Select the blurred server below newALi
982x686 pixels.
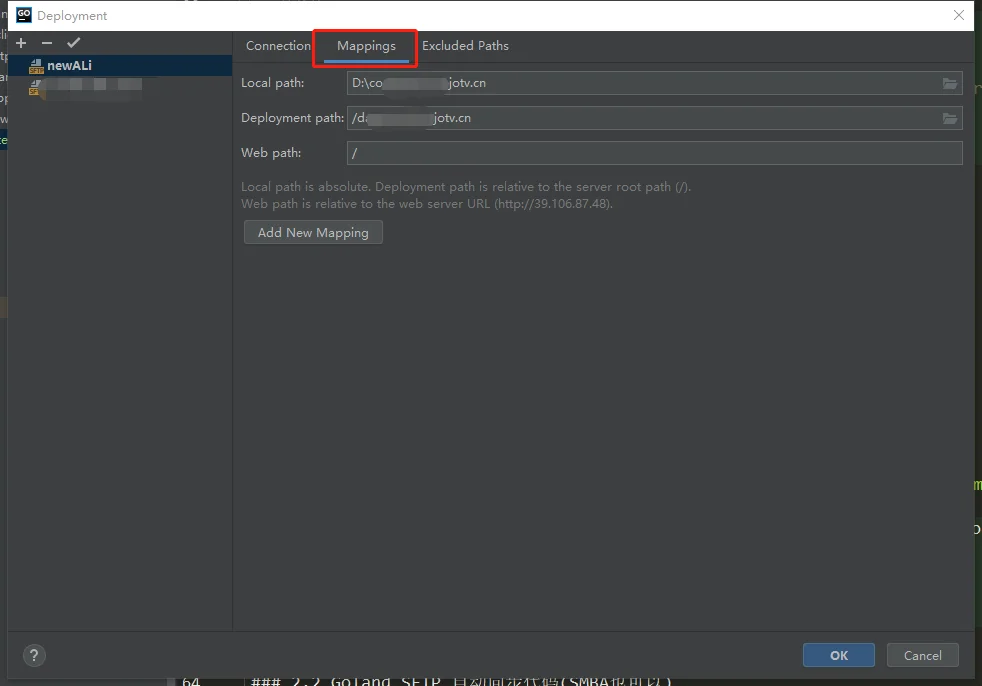click(90, 87)
